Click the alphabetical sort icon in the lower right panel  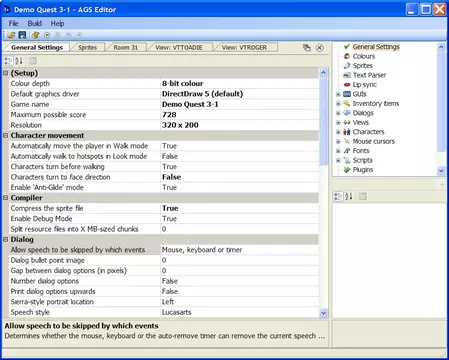coord(348,197)
